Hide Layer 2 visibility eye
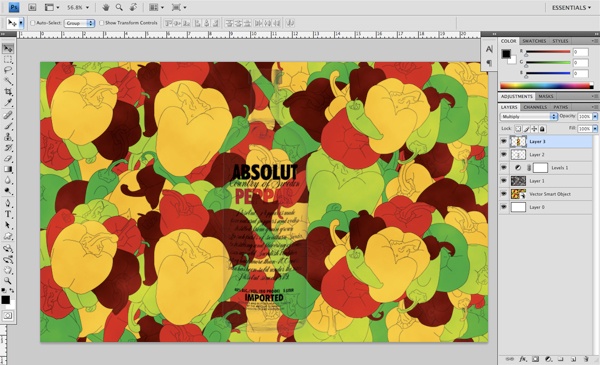This screenshot has height=365, width=600. (x=504, y=155)
